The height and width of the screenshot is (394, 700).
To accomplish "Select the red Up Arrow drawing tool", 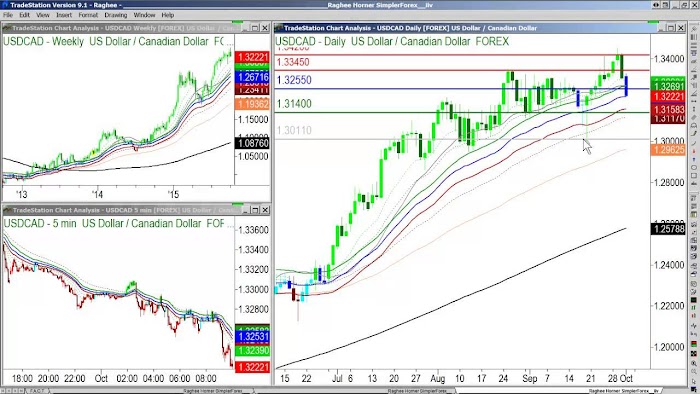I will 694,151.
